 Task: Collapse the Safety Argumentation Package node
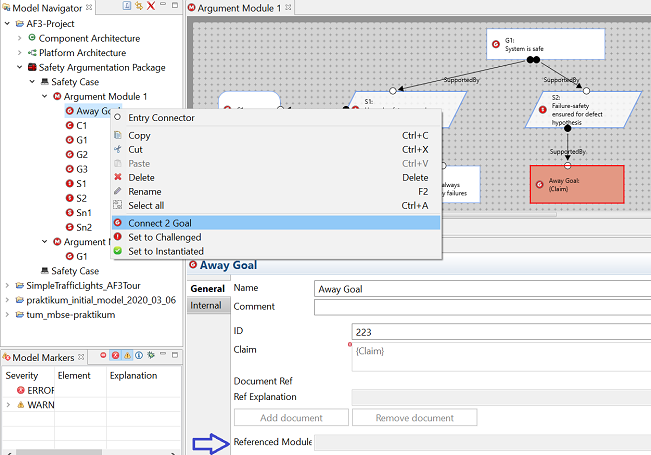coord(20,67)
